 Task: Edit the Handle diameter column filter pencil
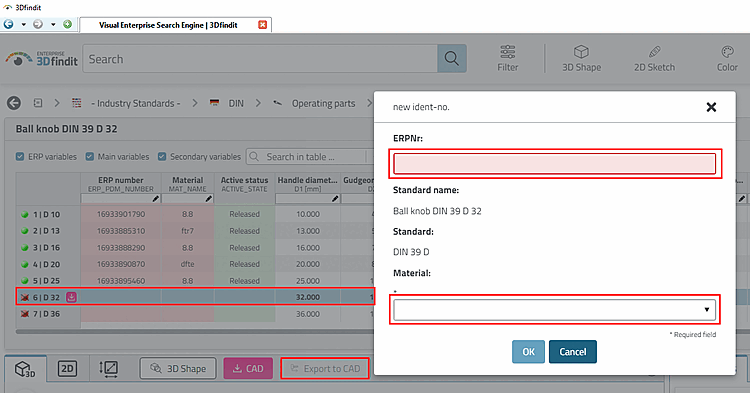pyautogui.click(x=335, y=198)
